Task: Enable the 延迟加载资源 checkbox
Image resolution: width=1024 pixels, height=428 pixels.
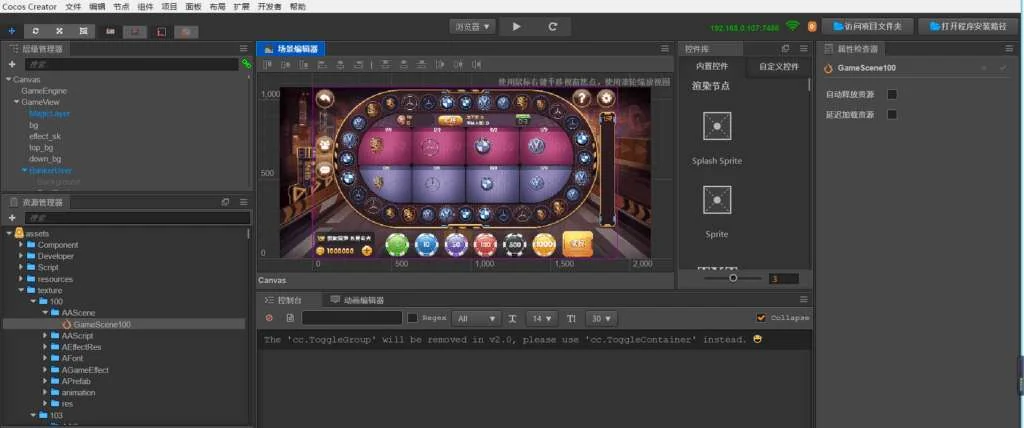Action: (892, 114)
